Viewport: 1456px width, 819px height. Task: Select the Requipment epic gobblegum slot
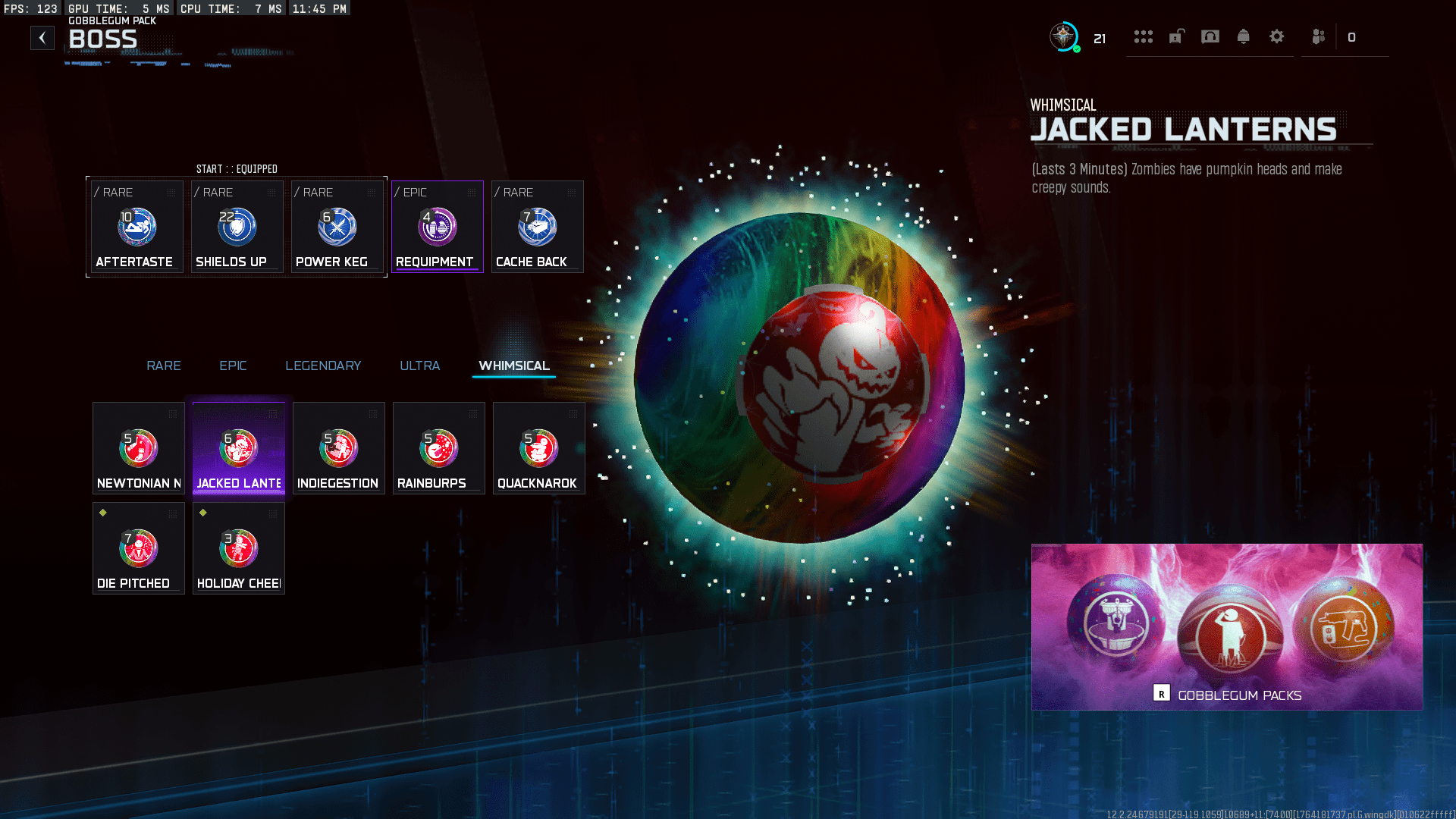pos(438,227)
